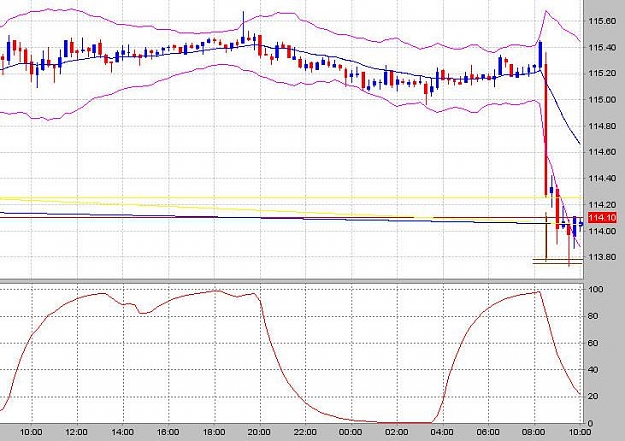Click the 114.60 price axis label
Screen dimensions: 625x441
pos(602,152)
